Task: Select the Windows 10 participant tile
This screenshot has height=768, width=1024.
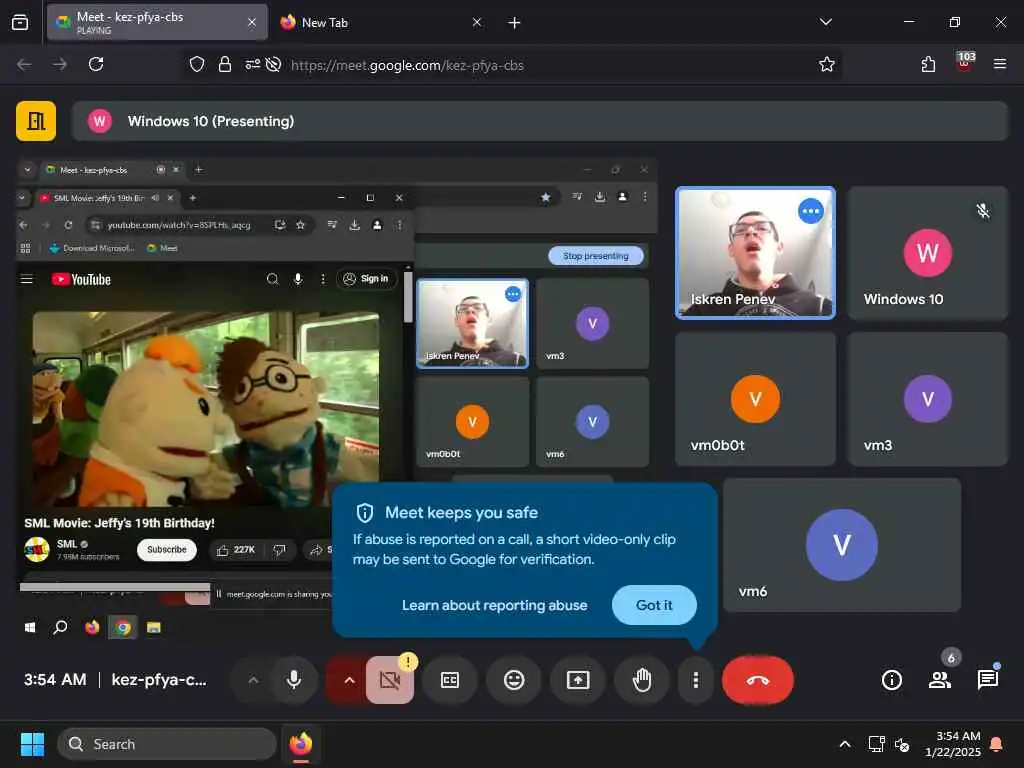Action: (x=927, y=253)
